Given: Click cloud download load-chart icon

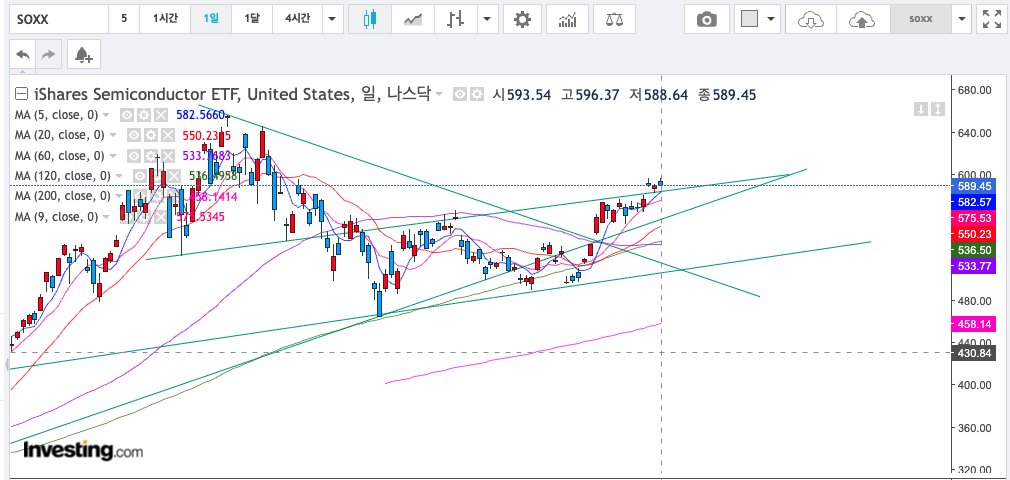Looking at the screenshot, I should [x=810, y=19].
